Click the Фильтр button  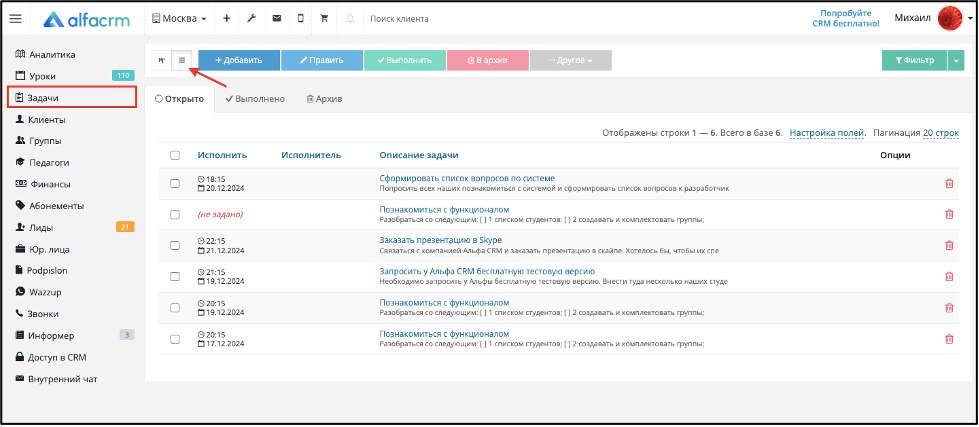click(915, 61)
